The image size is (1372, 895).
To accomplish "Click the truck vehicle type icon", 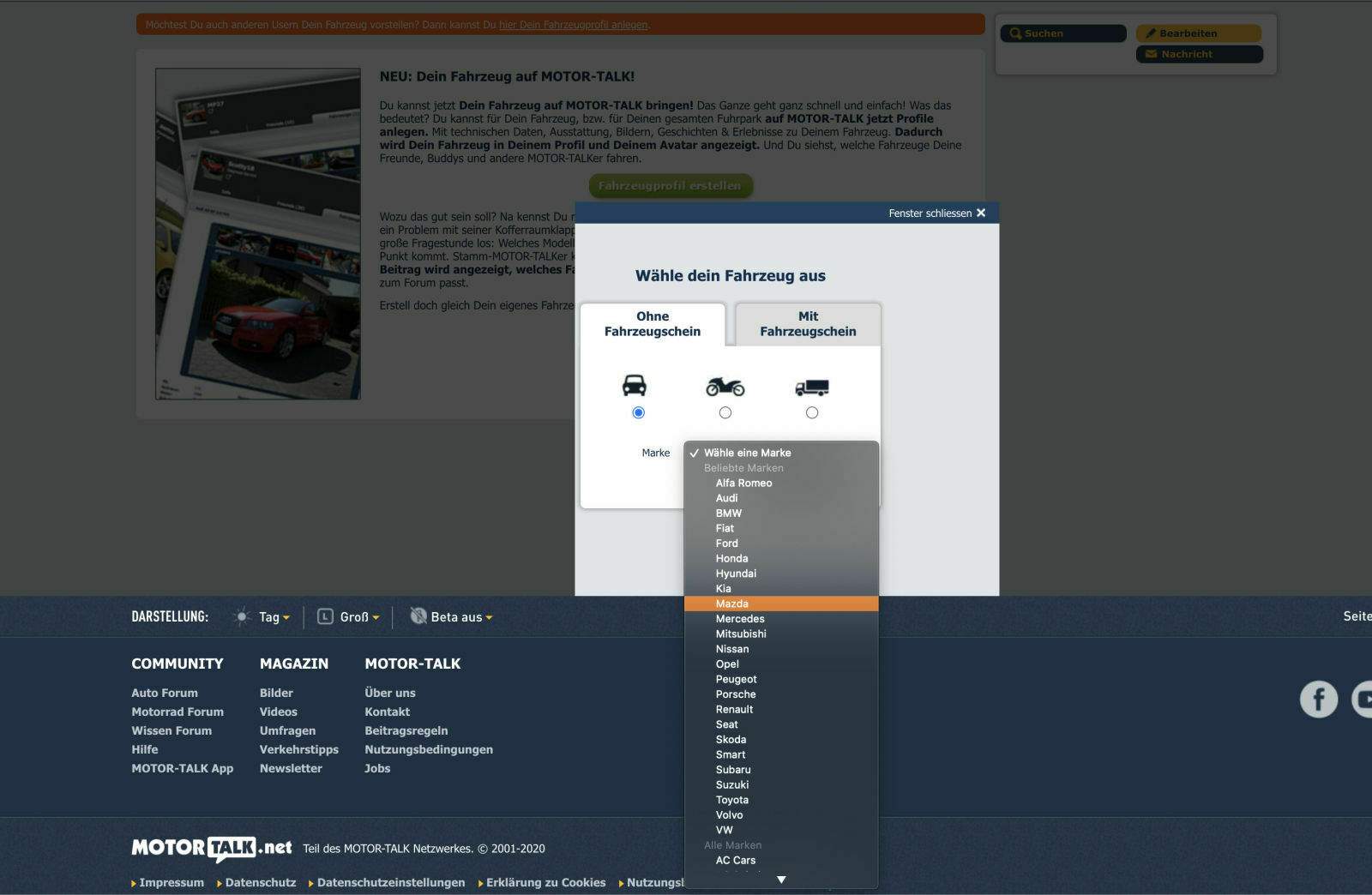I will coord(812,387).
